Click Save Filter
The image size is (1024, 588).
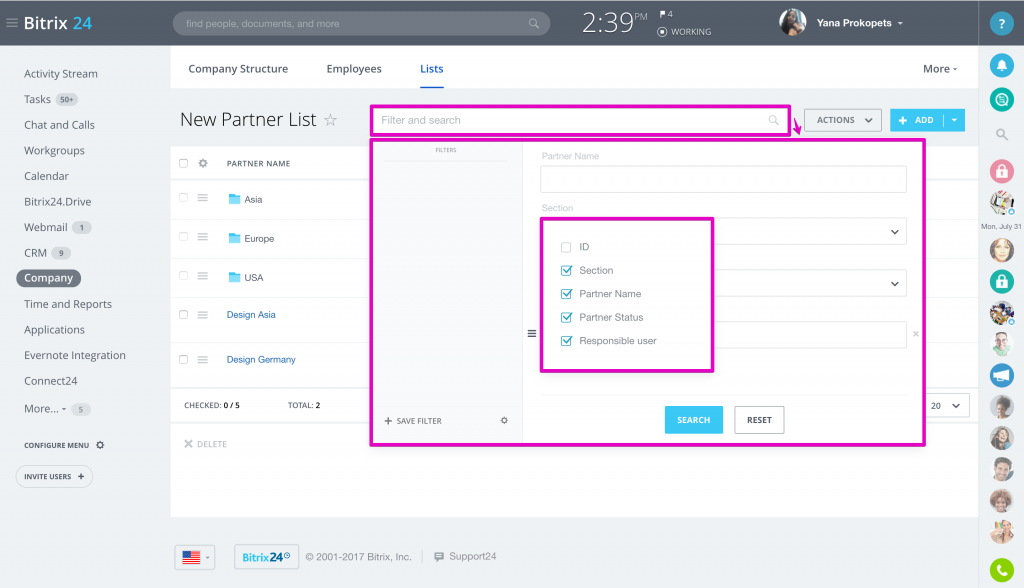point(413,421)
